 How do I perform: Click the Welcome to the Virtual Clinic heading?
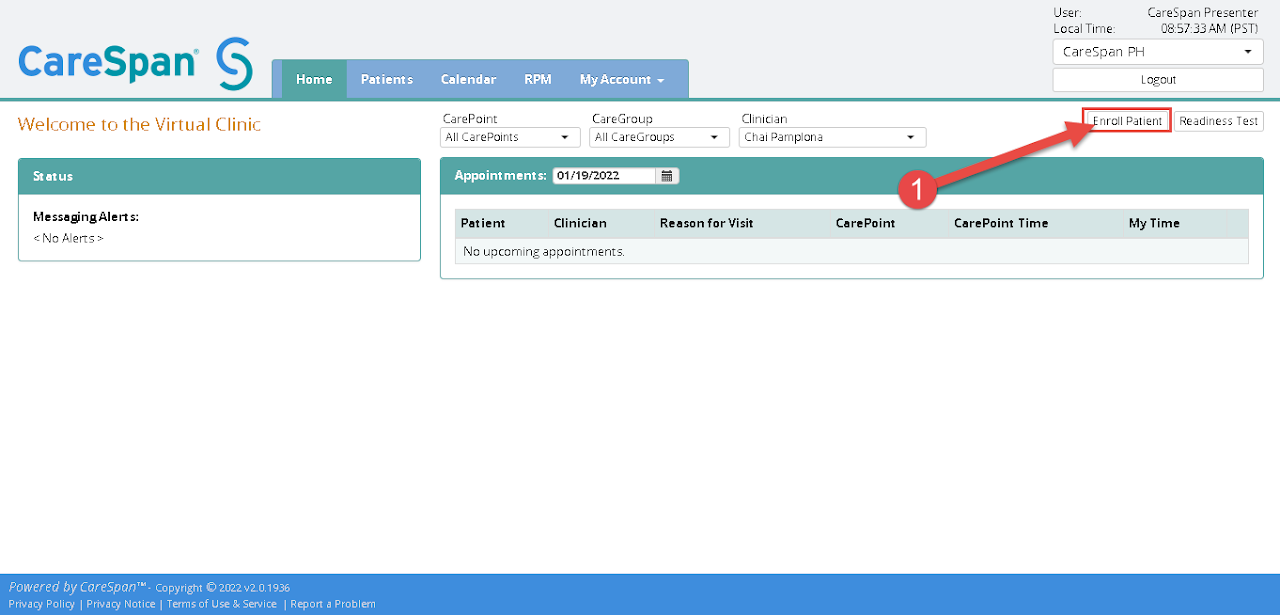(x=139, y=124)
